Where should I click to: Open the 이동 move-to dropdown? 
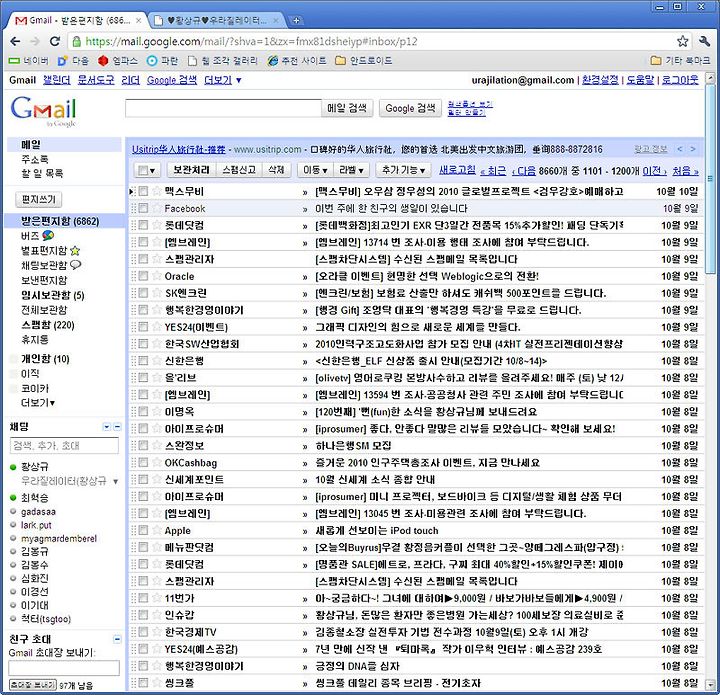point(315,170)
